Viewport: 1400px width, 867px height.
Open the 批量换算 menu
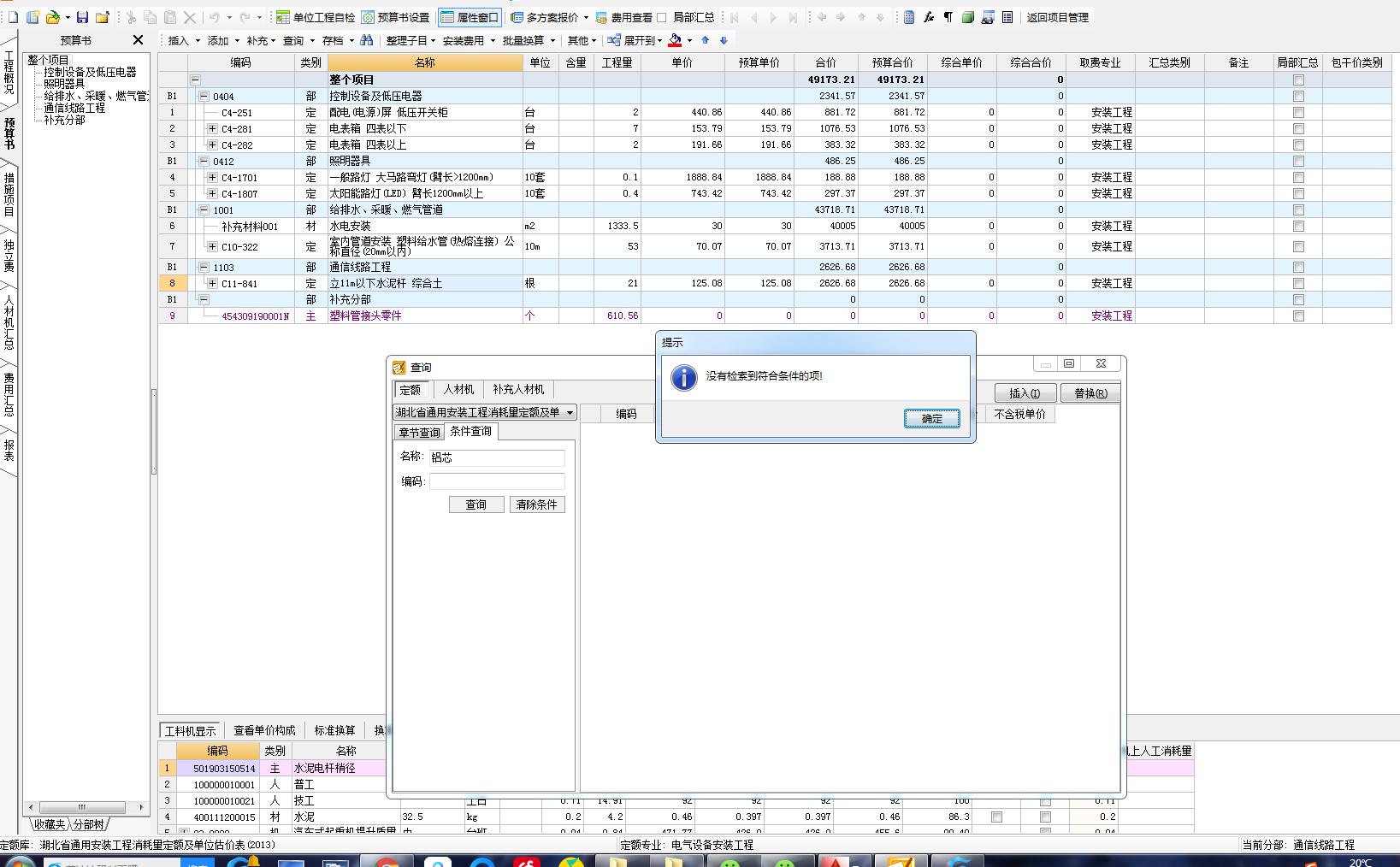click(529, 40)
